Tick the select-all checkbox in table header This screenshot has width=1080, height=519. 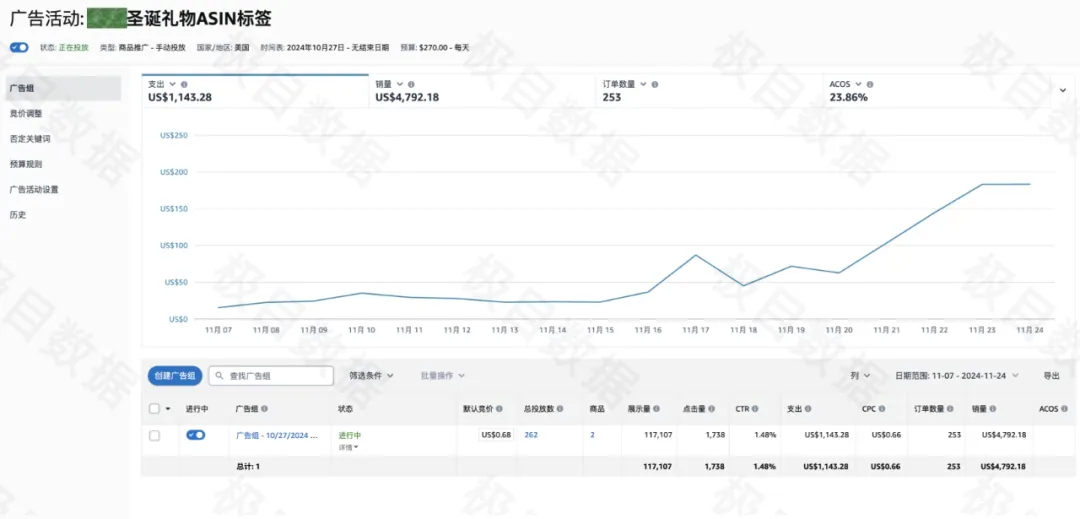154,409
